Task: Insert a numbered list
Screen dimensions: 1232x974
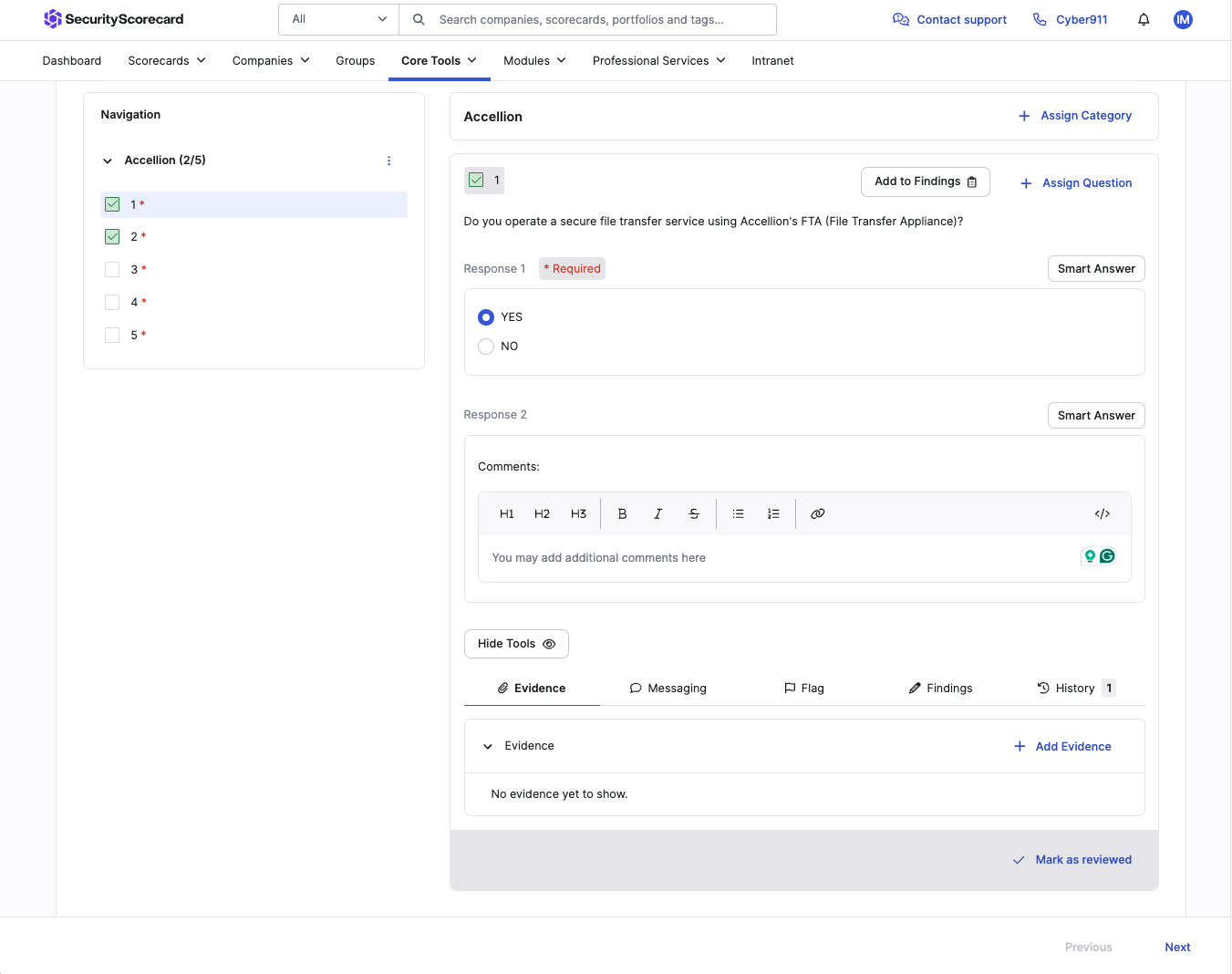Action: tap(773, 513)
